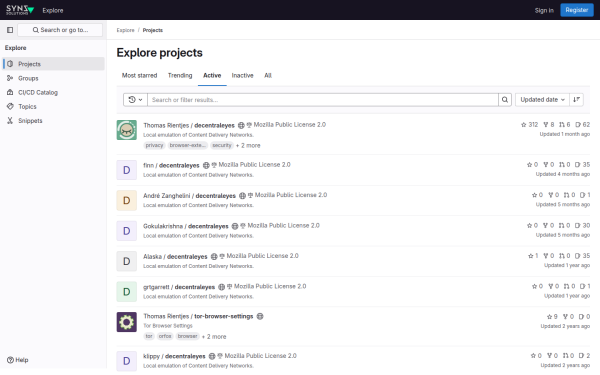
Task: Click the magnifier search button
Action: 505,99
